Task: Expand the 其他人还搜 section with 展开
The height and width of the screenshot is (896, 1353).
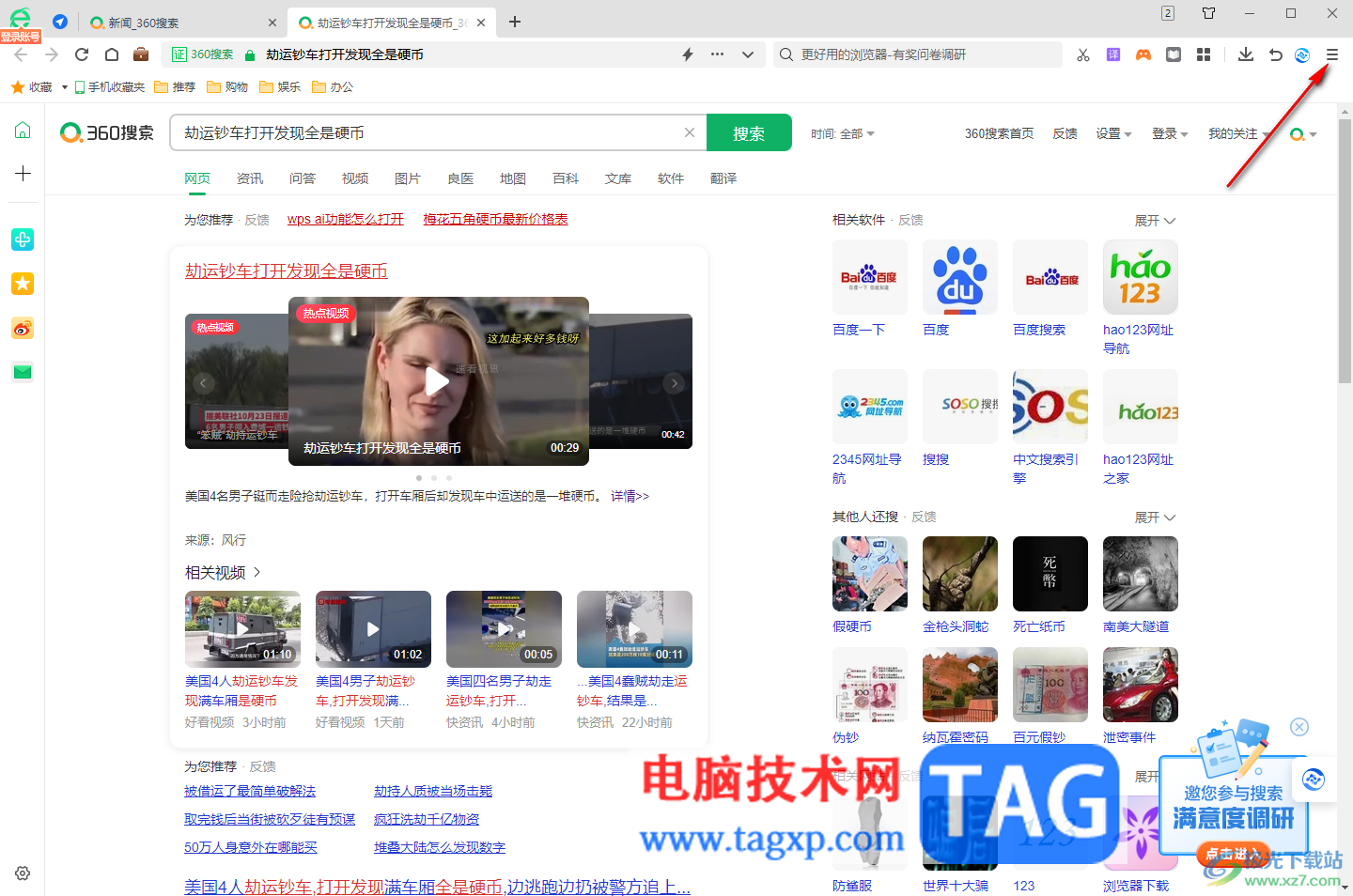Action: (1155, 518)
